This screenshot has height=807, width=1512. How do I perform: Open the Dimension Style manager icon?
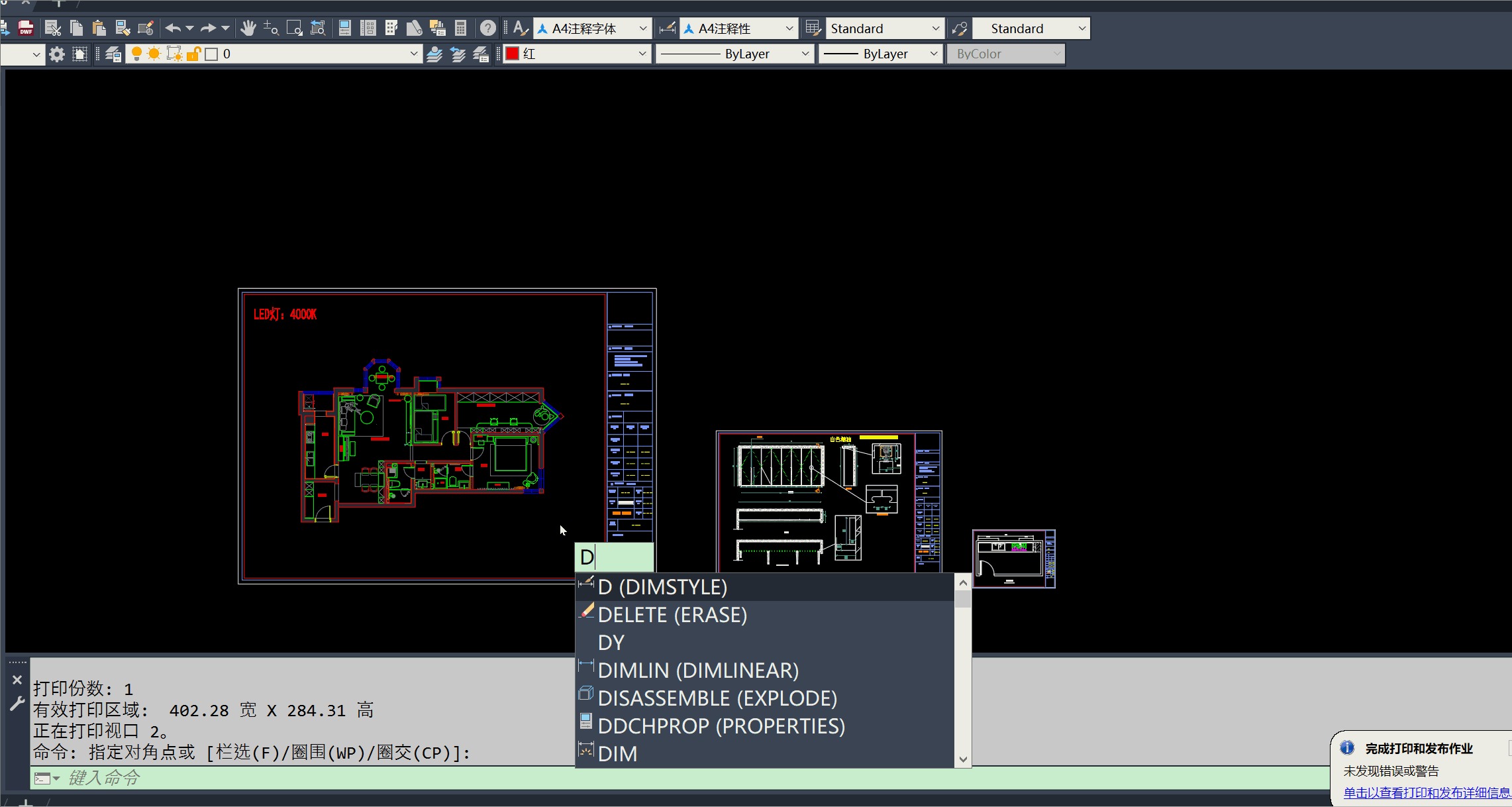668,28
